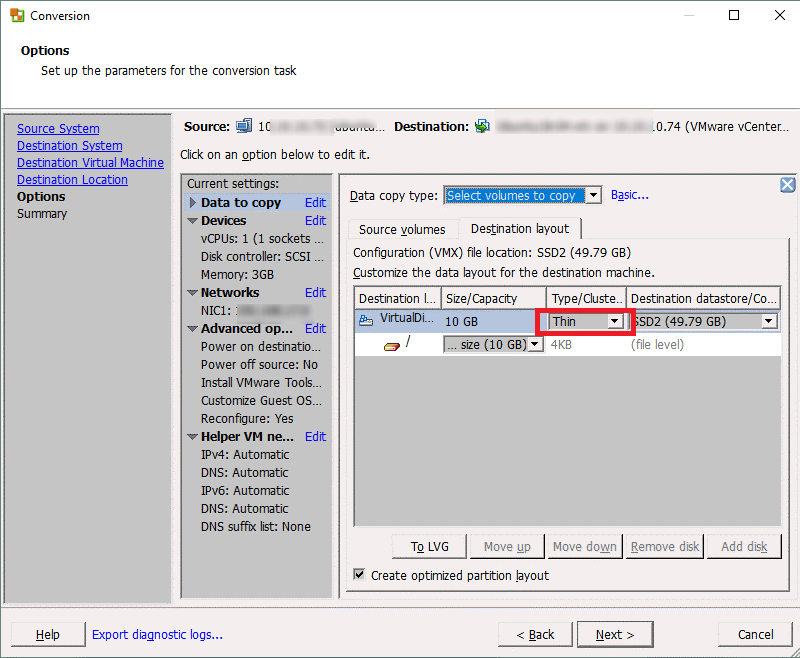Click the Type/Cluster column header
The height and width of the screenshot is (658, 800).
point(586,298)
